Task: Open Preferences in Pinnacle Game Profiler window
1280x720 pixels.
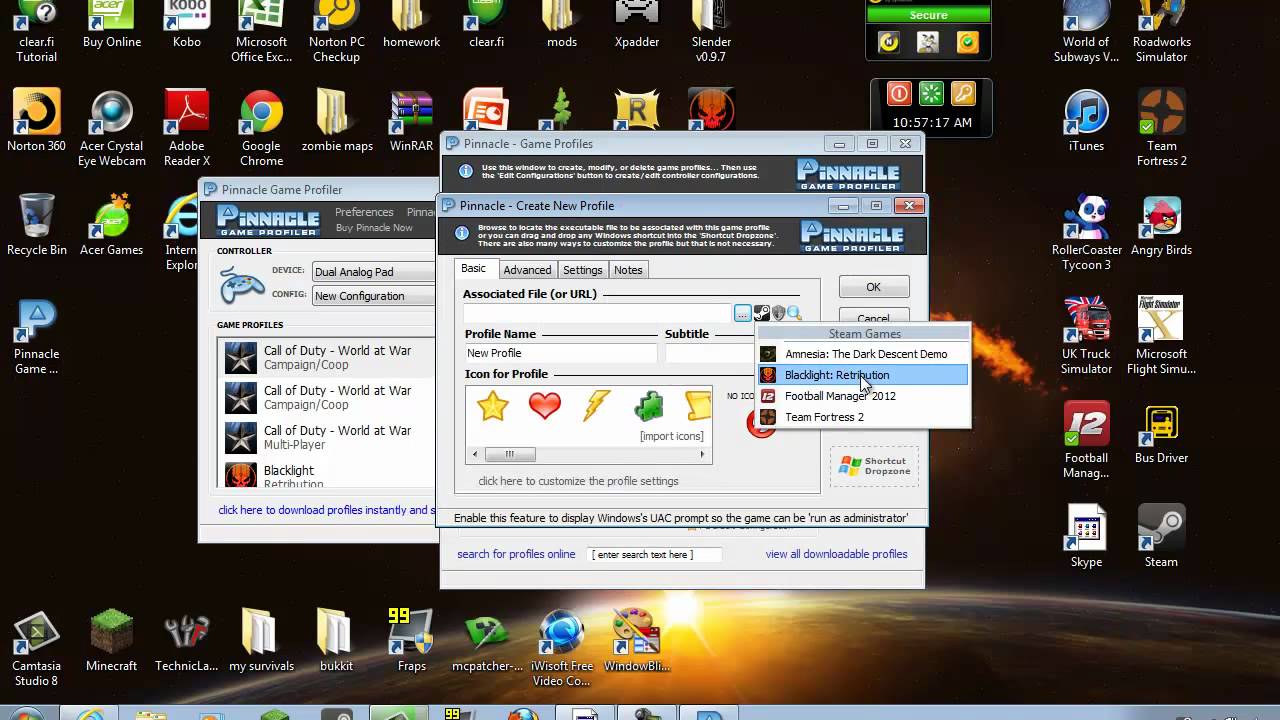Action: click(364, 212)
